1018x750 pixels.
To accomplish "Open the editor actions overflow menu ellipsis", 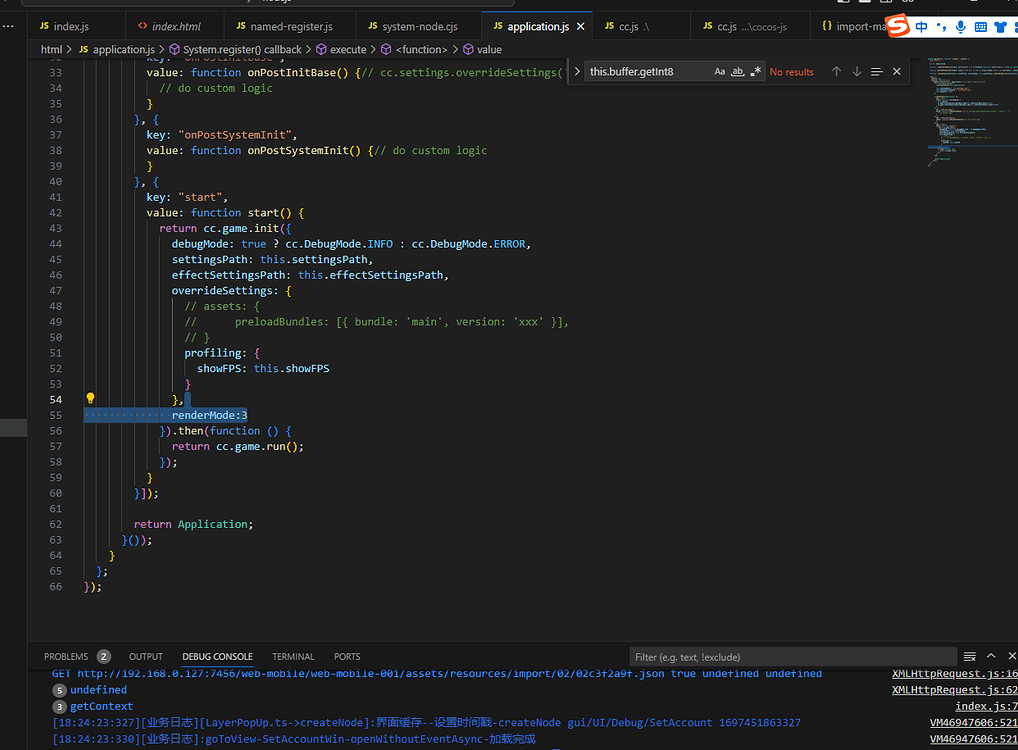I will click(10, 25).
